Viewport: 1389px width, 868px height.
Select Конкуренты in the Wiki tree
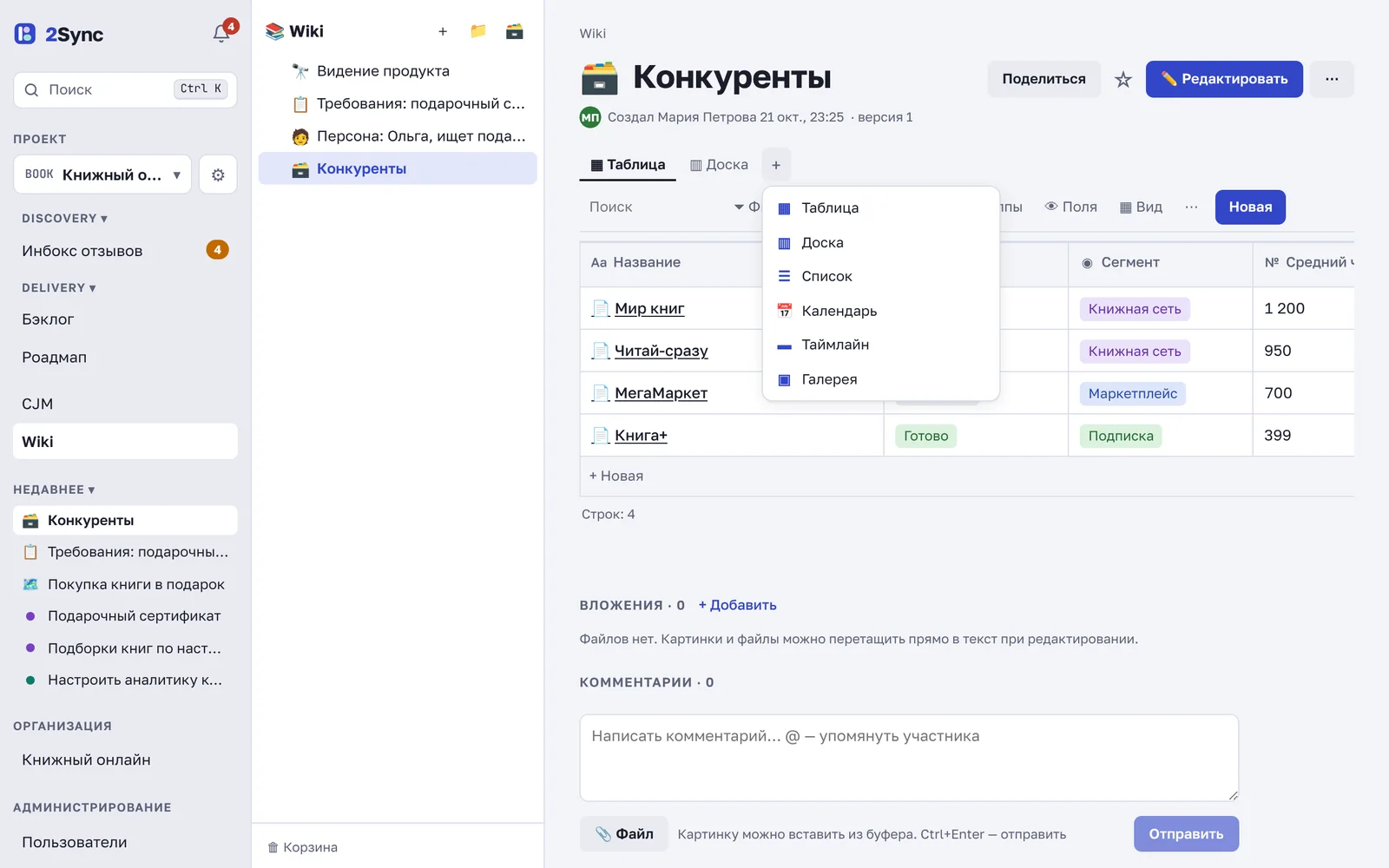(398, 168)
